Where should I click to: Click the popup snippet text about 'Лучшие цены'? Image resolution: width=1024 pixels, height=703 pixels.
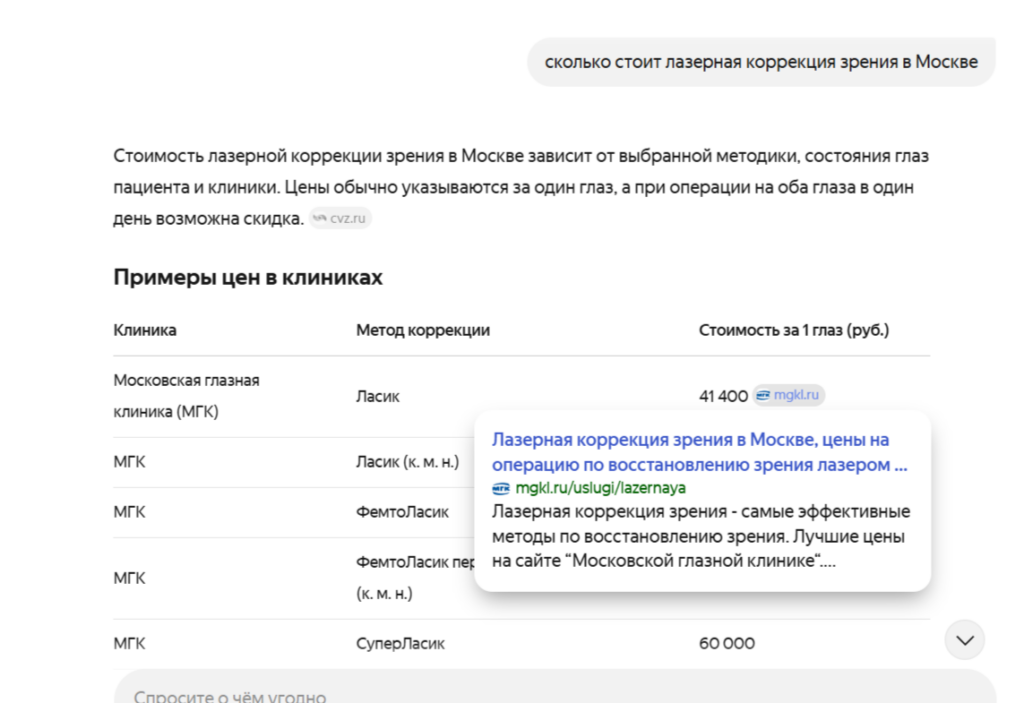[x=700, y=536]
